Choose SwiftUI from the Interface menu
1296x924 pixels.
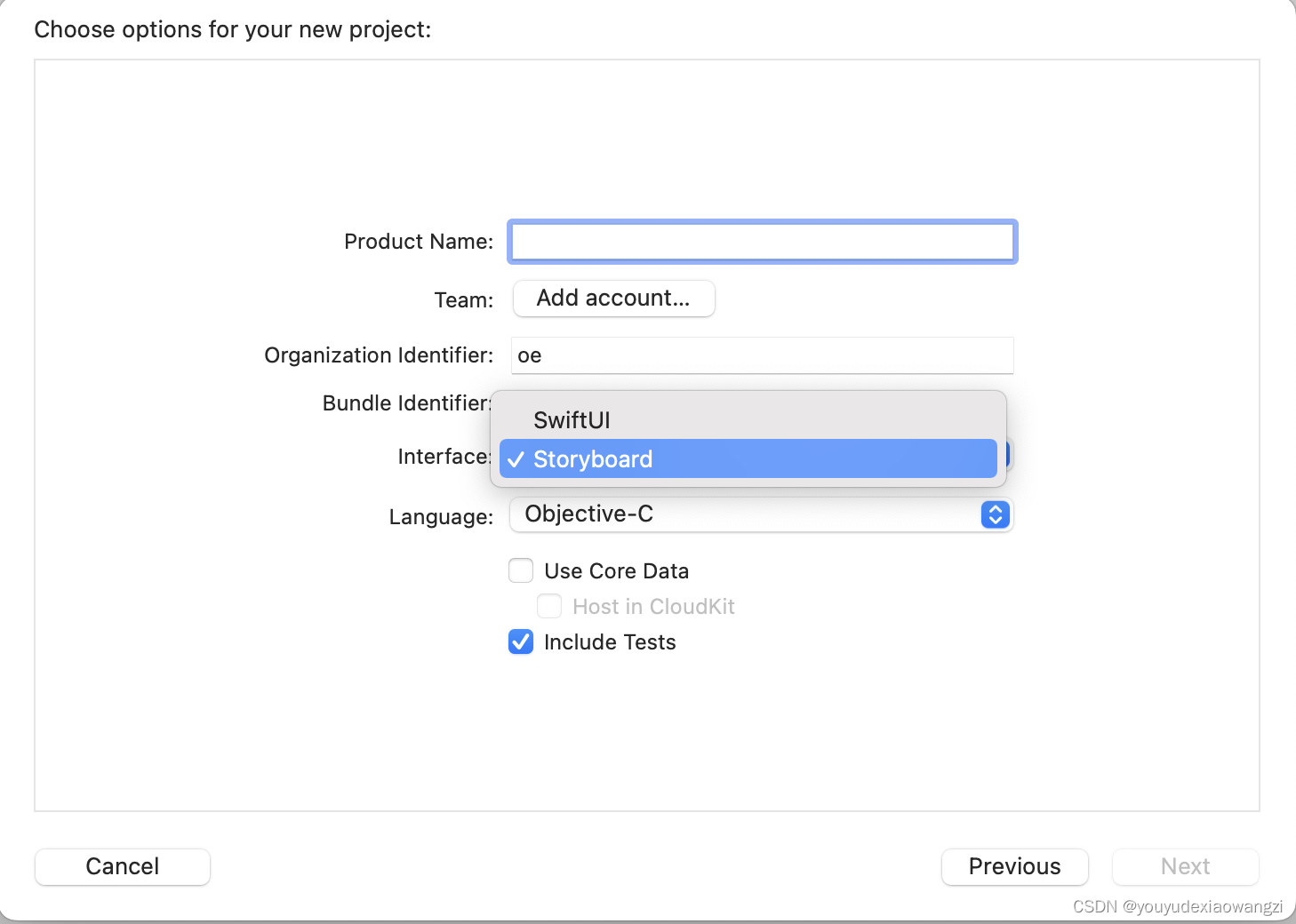pyautogui.click(x=572, y=420)
